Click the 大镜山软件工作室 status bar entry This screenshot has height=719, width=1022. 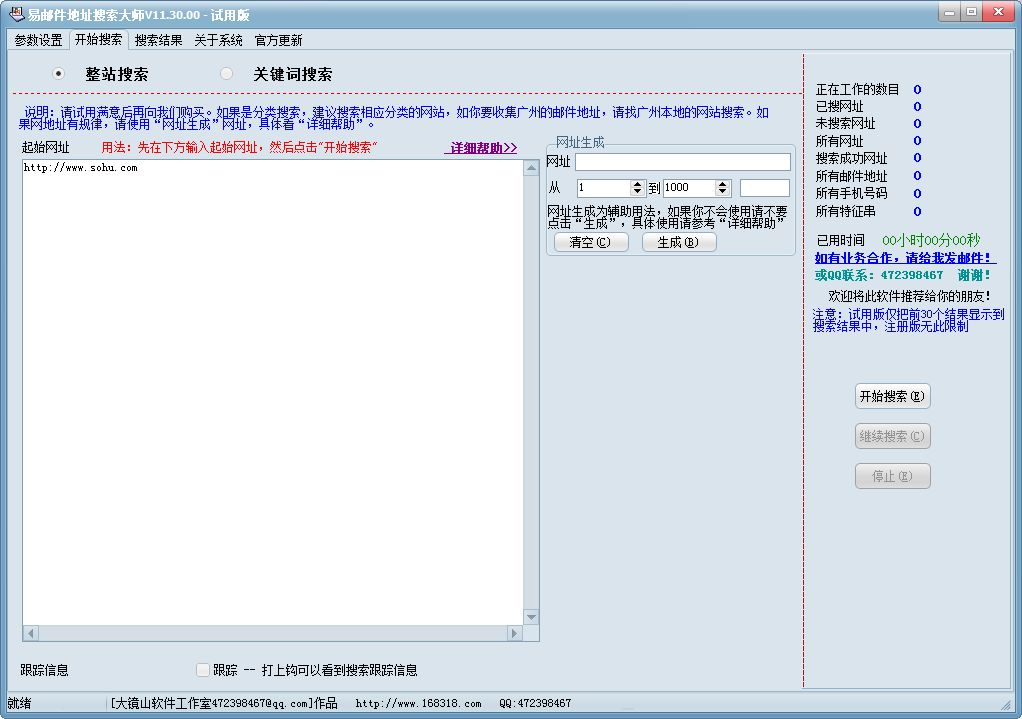pos(224,703)
